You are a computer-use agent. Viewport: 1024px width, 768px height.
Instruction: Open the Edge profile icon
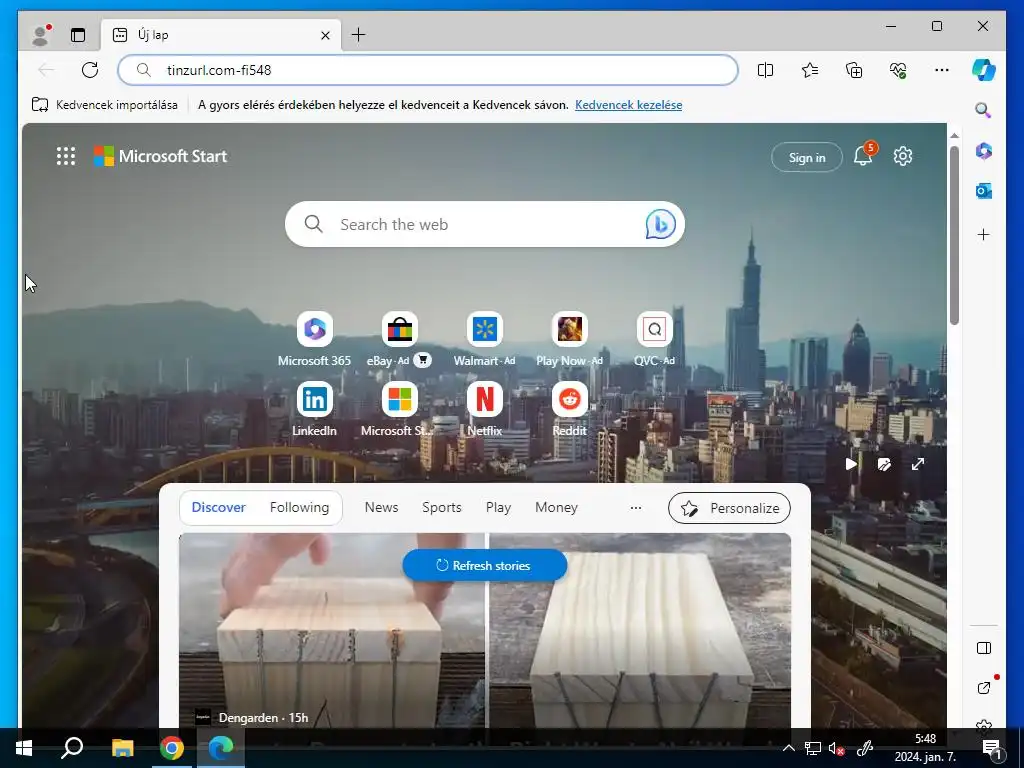[x=41, y=35]
